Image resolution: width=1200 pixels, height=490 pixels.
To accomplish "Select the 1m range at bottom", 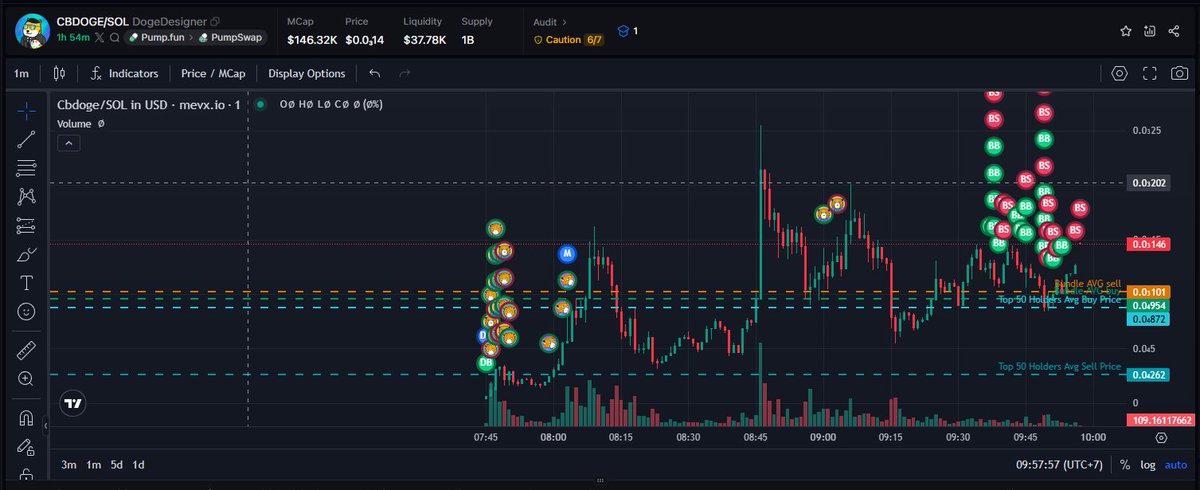I will 93,464.
